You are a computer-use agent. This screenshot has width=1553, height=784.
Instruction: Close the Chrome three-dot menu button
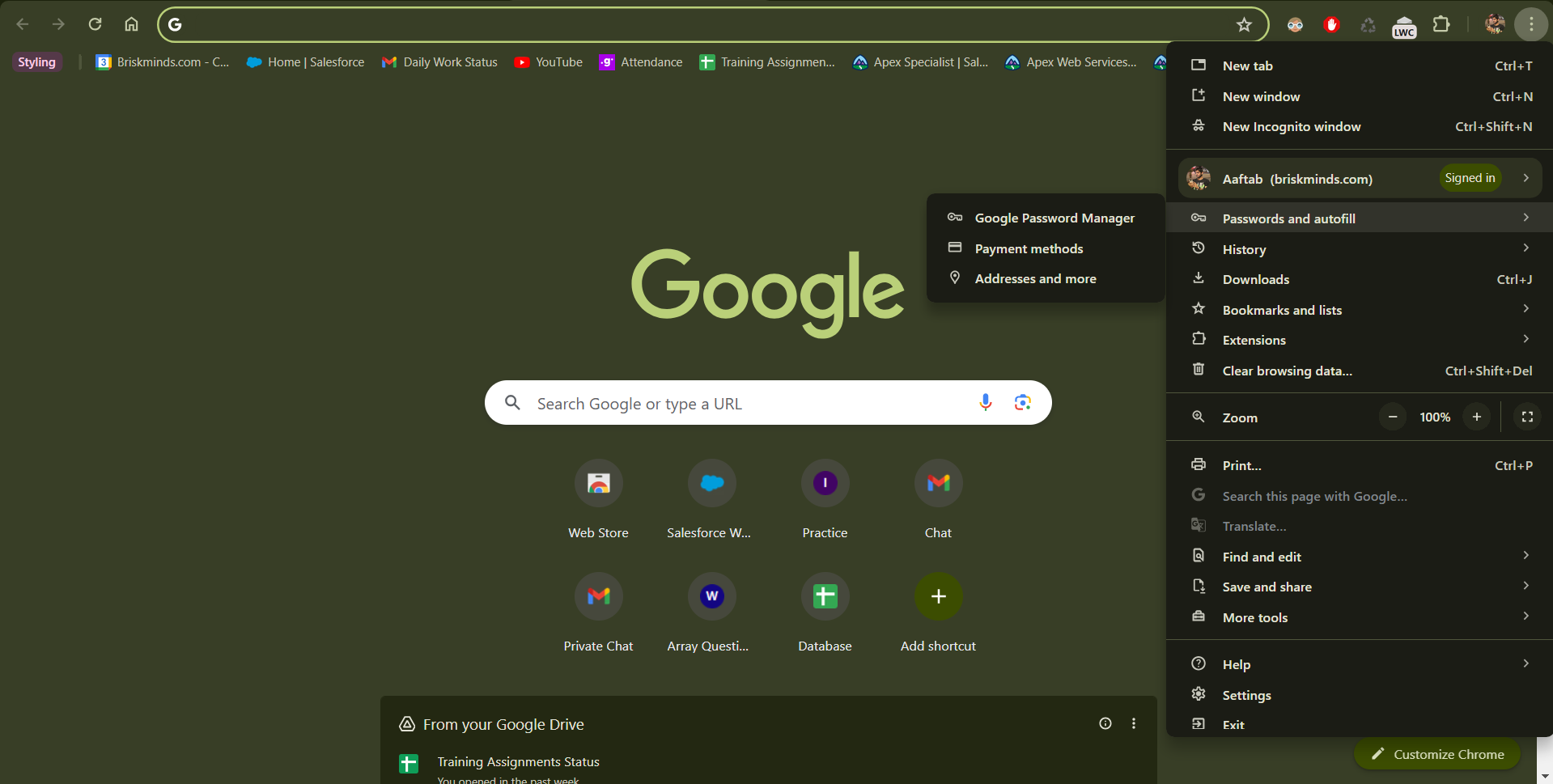pos(1531,24)
